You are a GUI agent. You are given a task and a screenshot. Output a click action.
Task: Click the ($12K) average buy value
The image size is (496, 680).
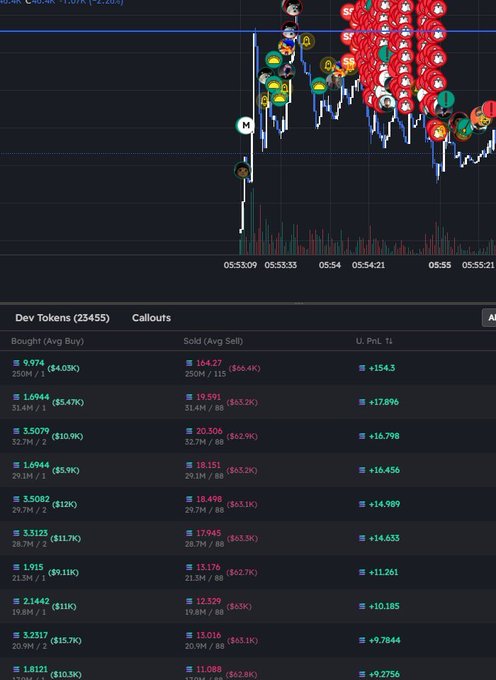64,504
